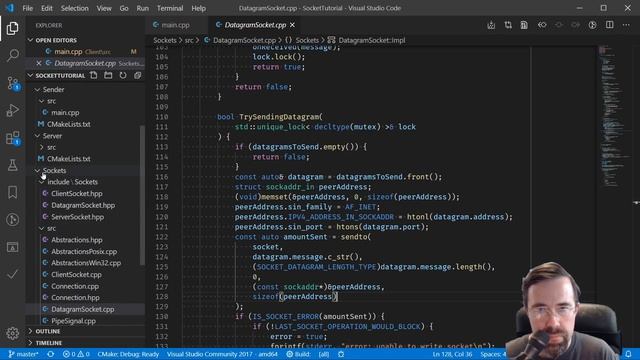
Task: Open AbstractionsPosix.cpp file
Action: [x=84, y=251]
